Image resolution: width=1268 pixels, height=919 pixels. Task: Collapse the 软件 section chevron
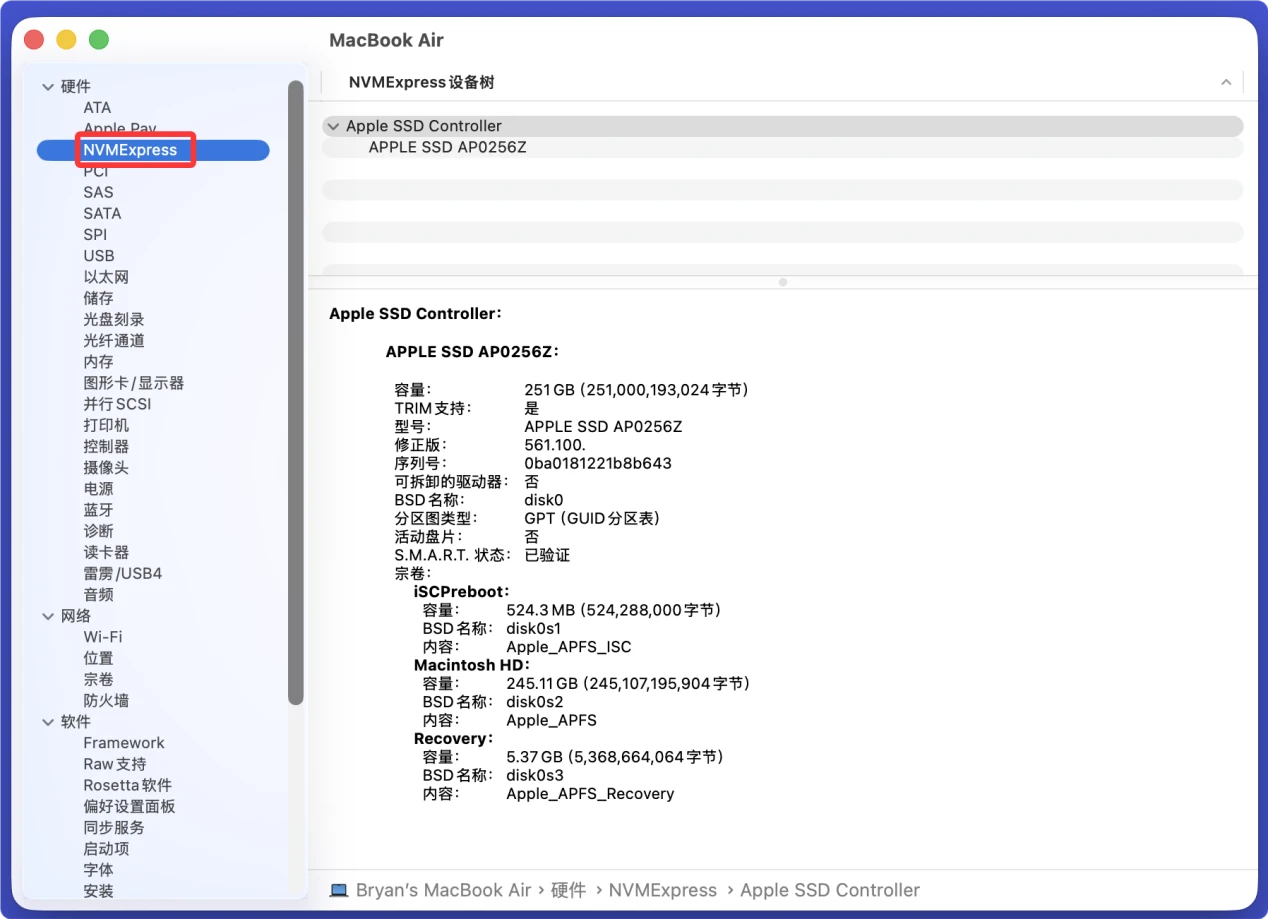coord(47,722)
